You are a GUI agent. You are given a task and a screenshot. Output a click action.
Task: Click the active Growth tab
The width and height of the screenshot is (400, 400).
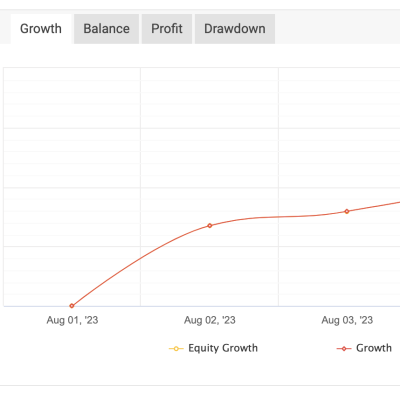[x=41, y=29]
